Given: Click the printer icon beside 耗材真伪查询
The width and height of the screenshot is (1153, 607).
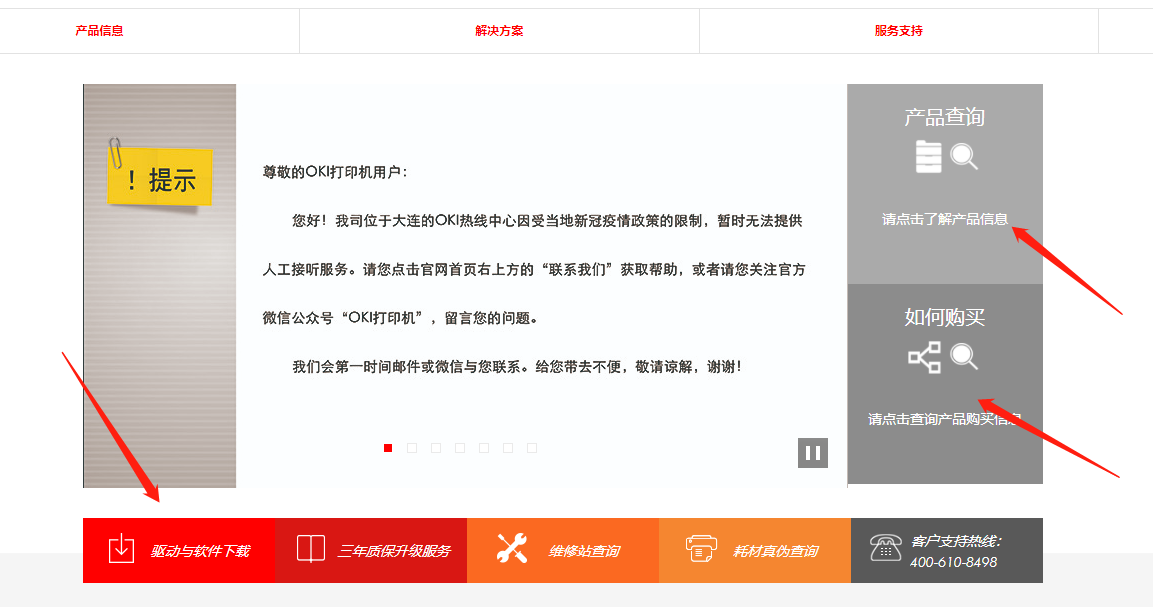Looking at the screenshot, I should (x=702, y=550).
